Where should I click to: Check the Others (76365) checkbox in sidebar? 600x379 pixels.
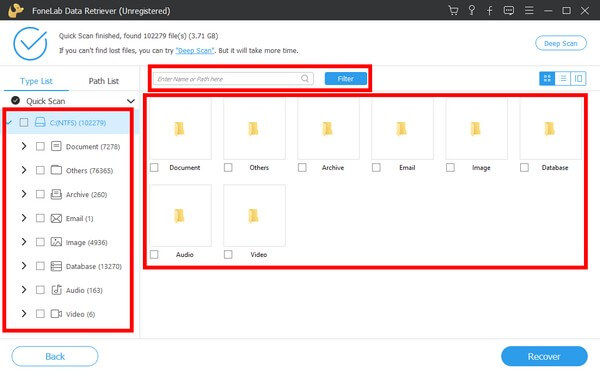(40, 170)
